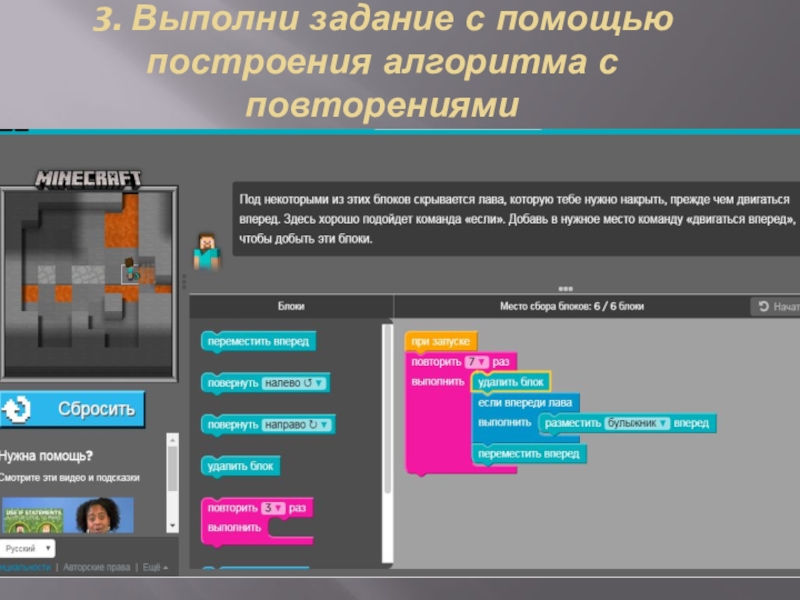The height and width of the screenshot is (600, 800).
Task: Click the help panel scroll-down arrow
Action: pyautogui.click(x=172, y=526)
